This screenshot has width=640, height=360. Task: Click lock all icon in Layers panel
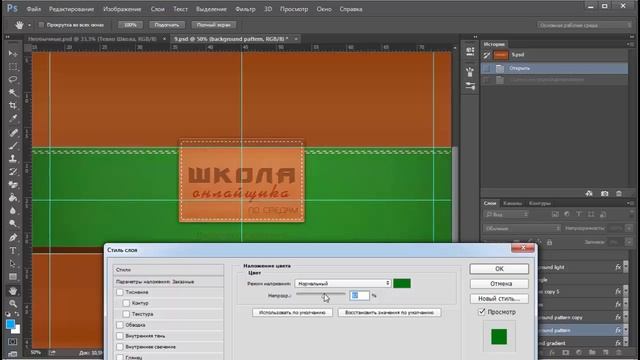coord(549,242)
